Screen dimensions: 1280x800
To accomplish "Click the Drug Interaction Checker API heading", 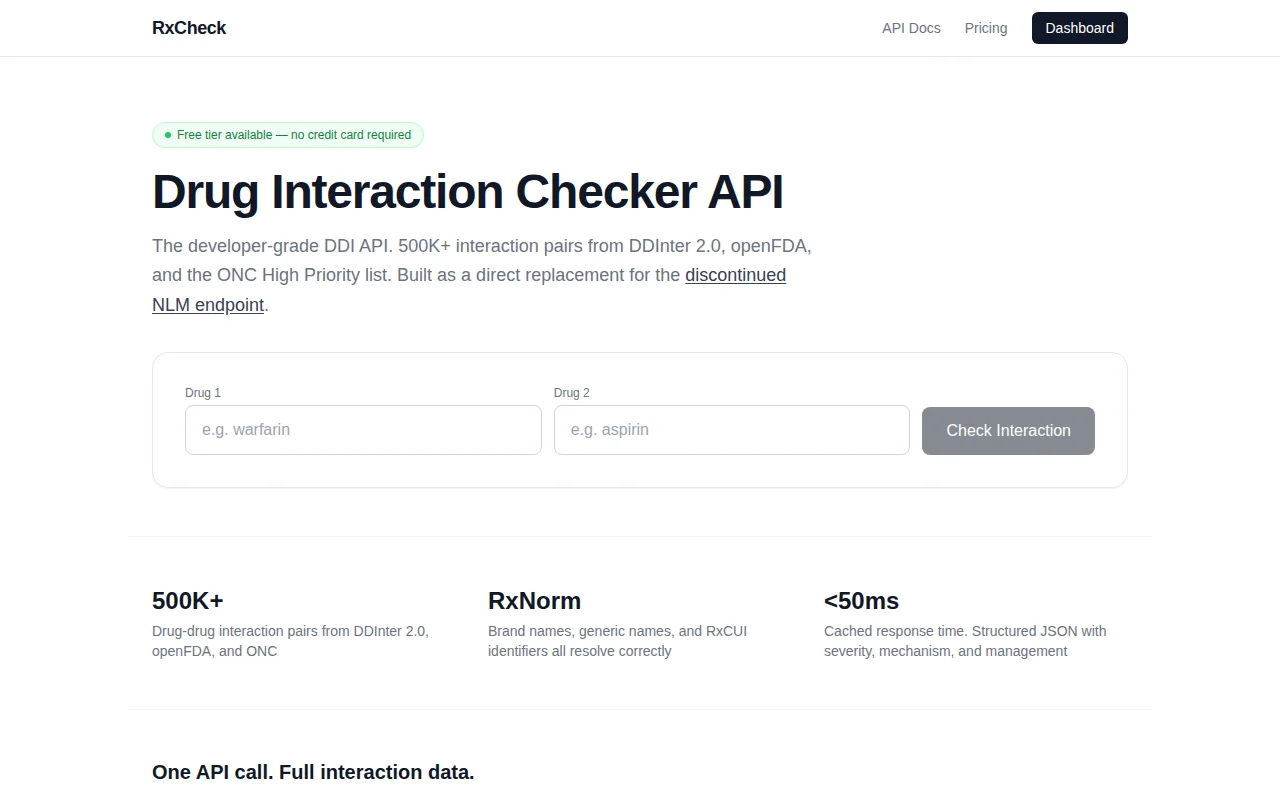I will coord(468,191).
